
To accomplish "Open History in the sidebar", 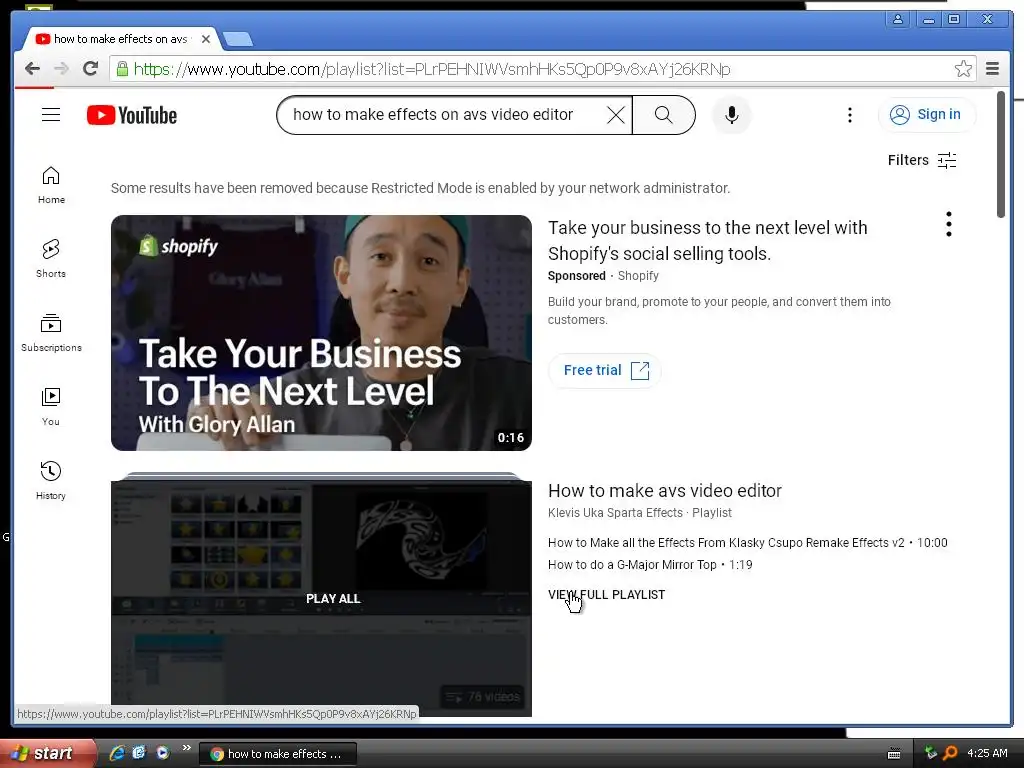I will [51, 481].
